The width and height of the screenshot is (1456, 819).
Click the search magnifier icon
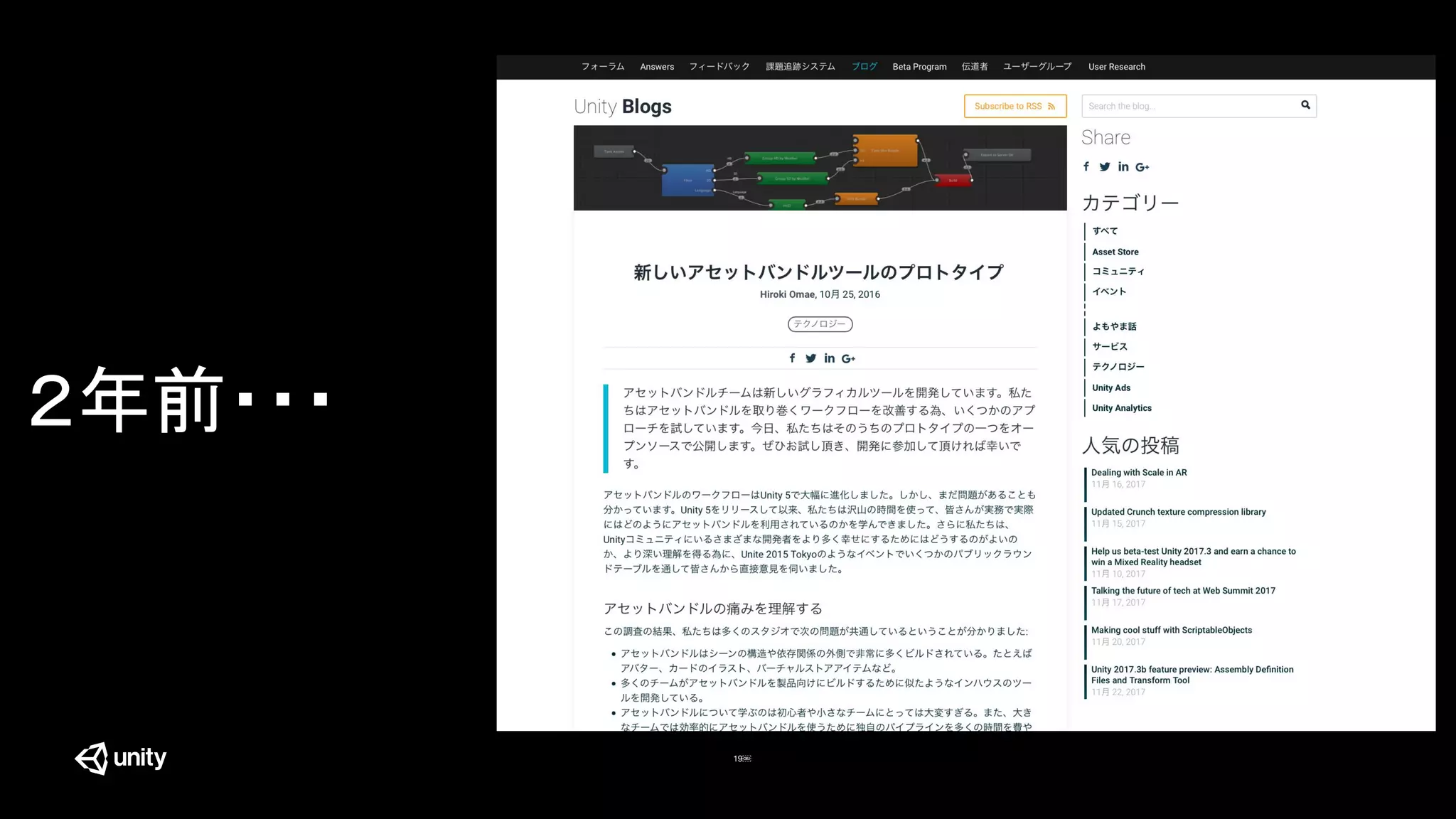1305,105
